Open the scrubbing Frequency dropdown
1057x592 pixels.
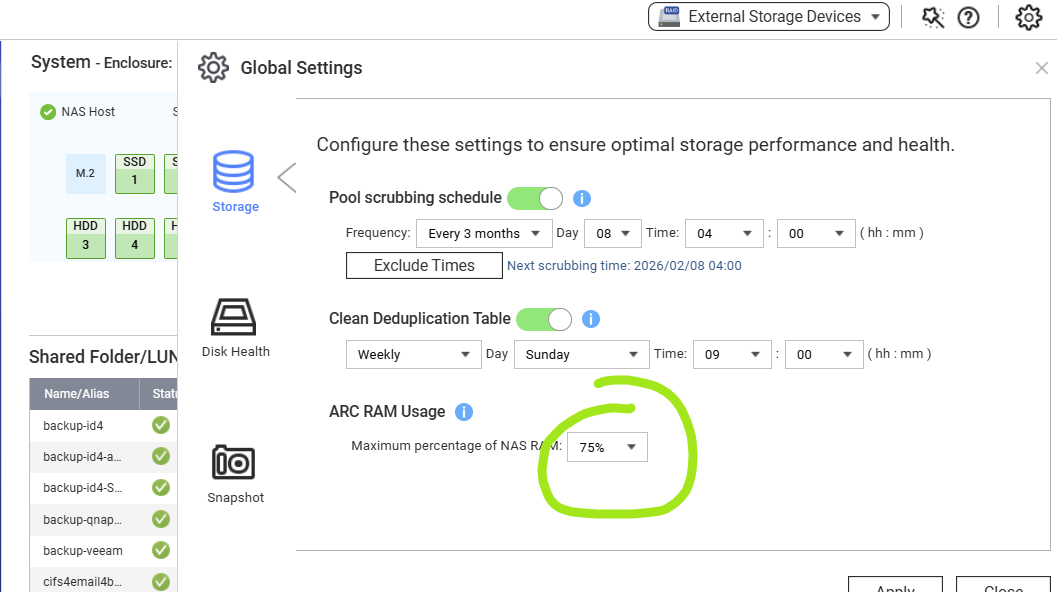pyautogui.click(x=484, y=233)
